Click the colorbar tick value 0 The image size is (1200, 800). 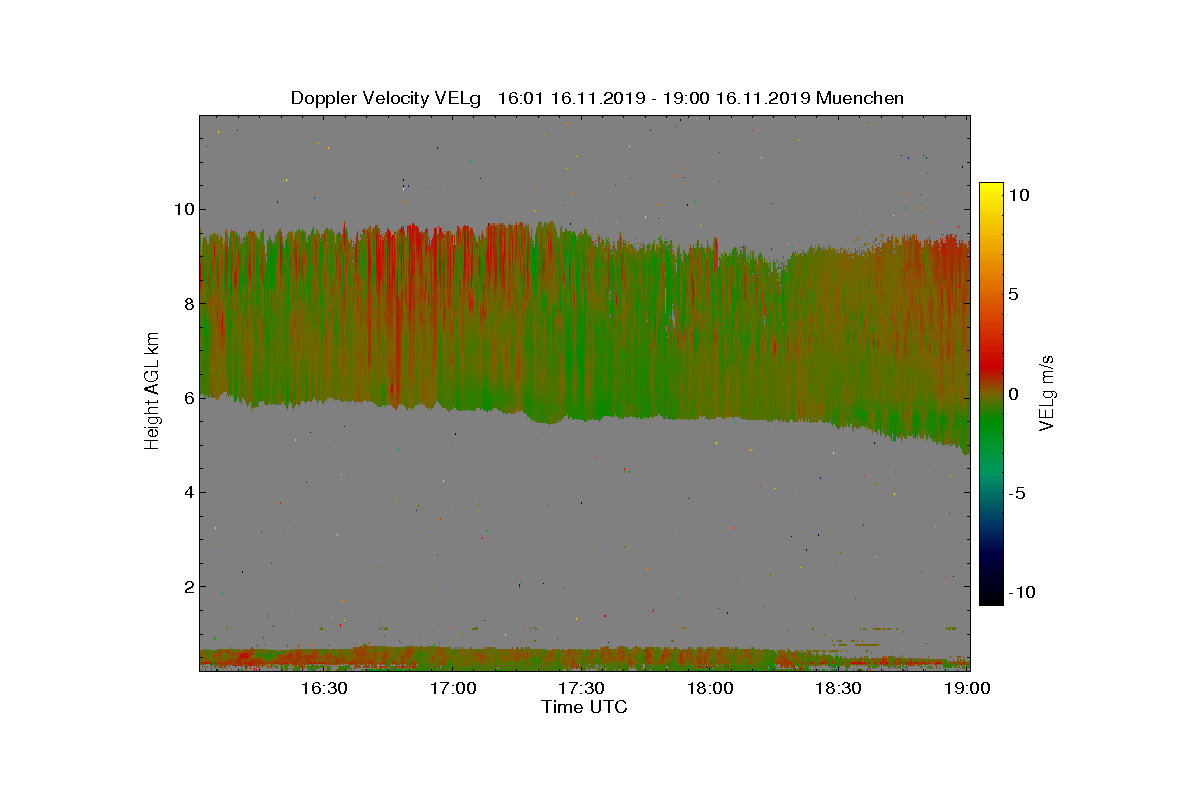pos(1013,394)
